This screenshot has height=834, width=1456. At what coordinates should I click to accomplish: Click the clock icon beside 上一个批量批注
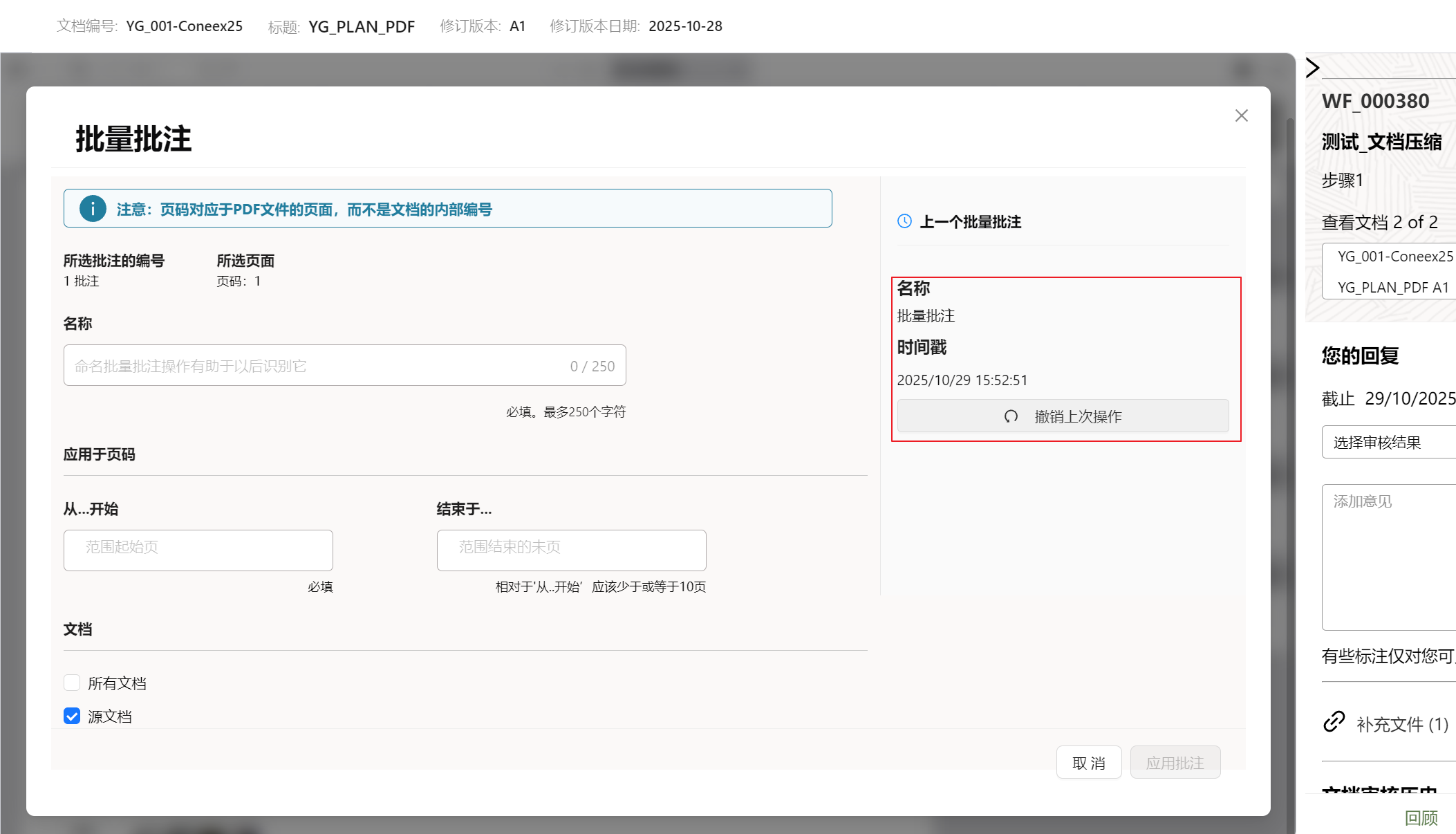(x=904, y=221)
